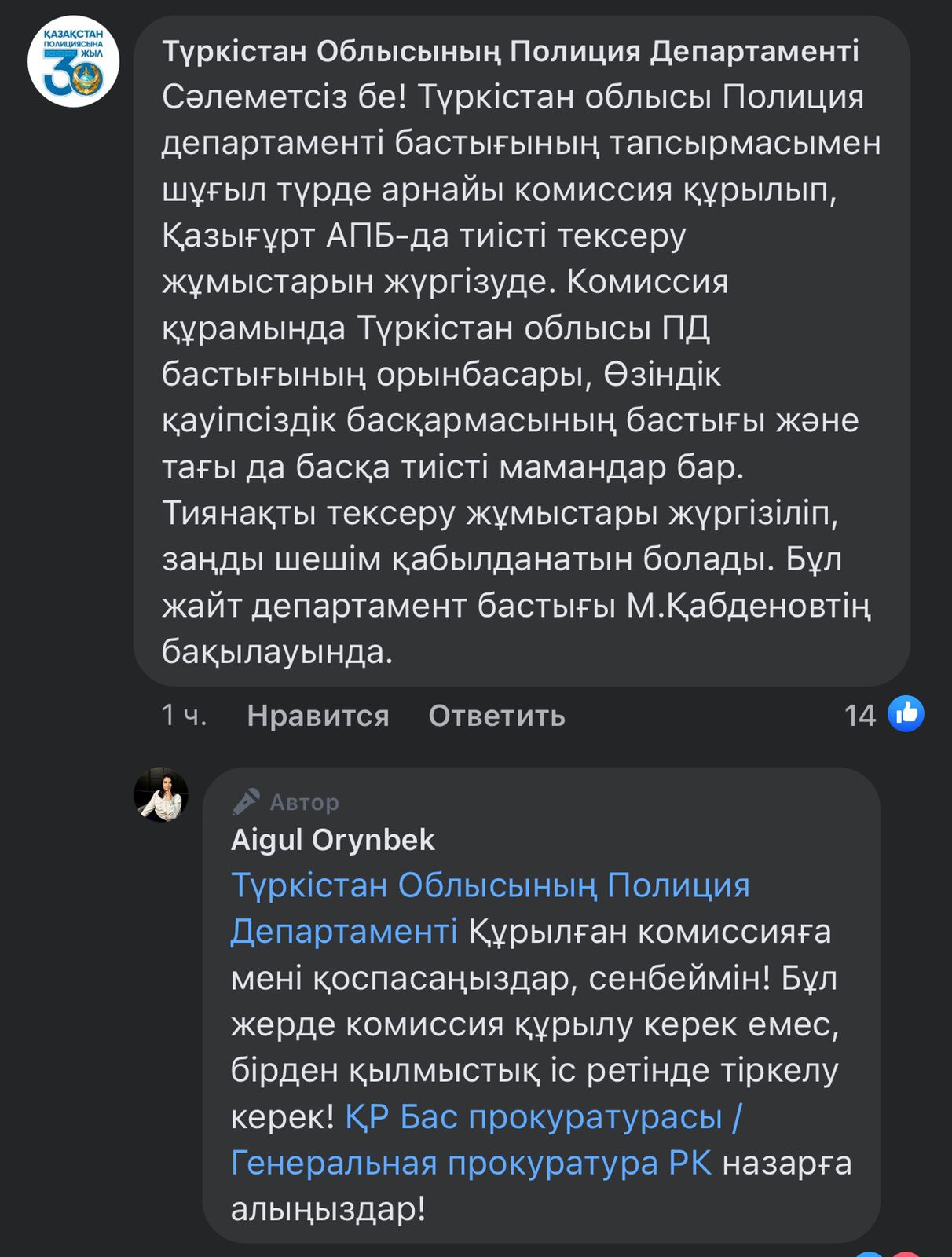This screenshot has width=952, height=1257.
Task: Like the police department comment via Нравится
Action: click(x=317, y=716)
